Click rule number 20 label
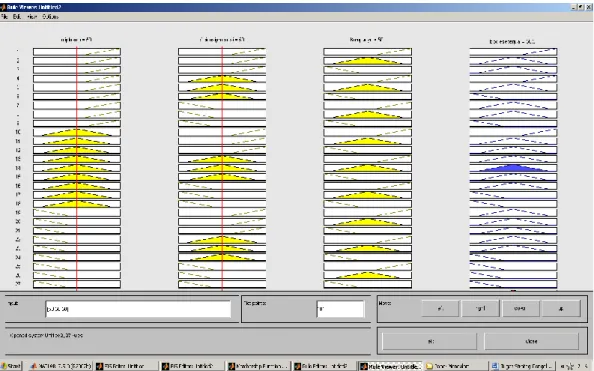 click(x=18, y=222)
